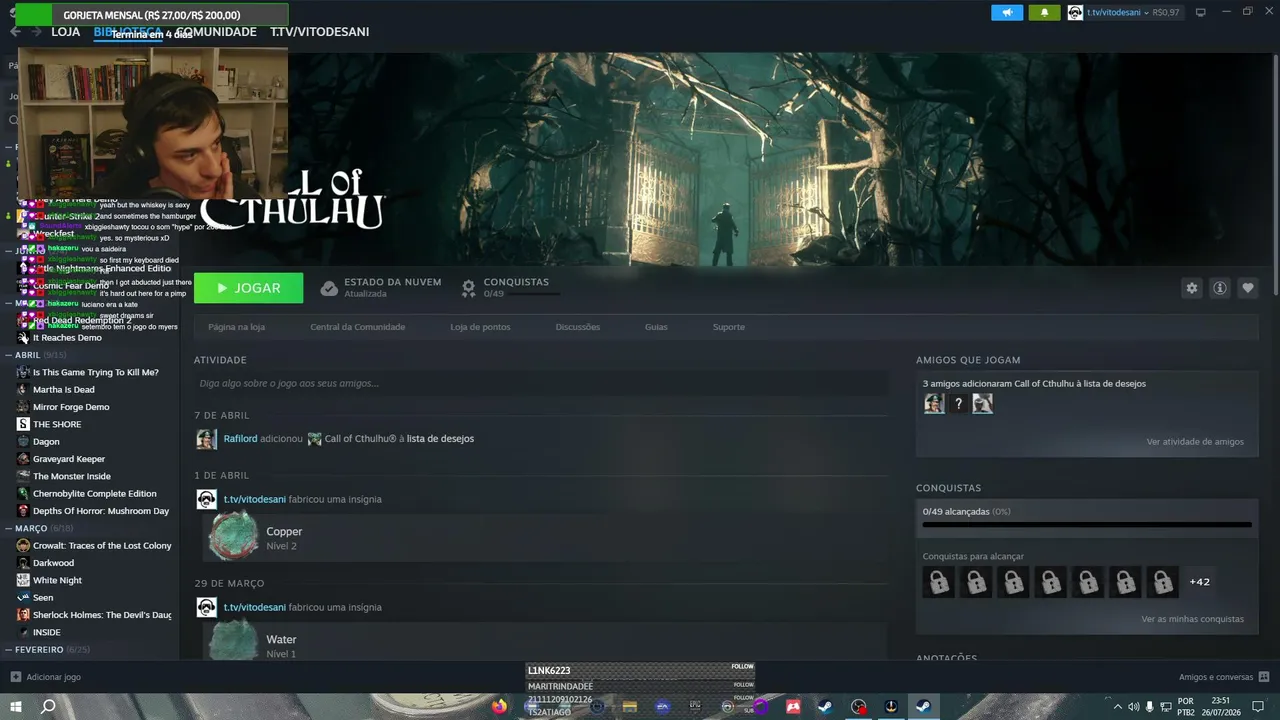Open the Guias tab

[656, 327]
